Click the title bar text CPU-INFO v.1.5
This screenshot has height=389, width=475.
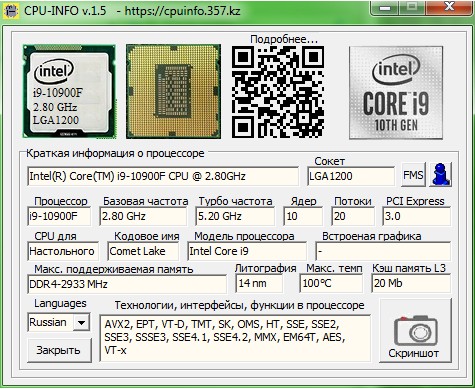tap(65, 11)
